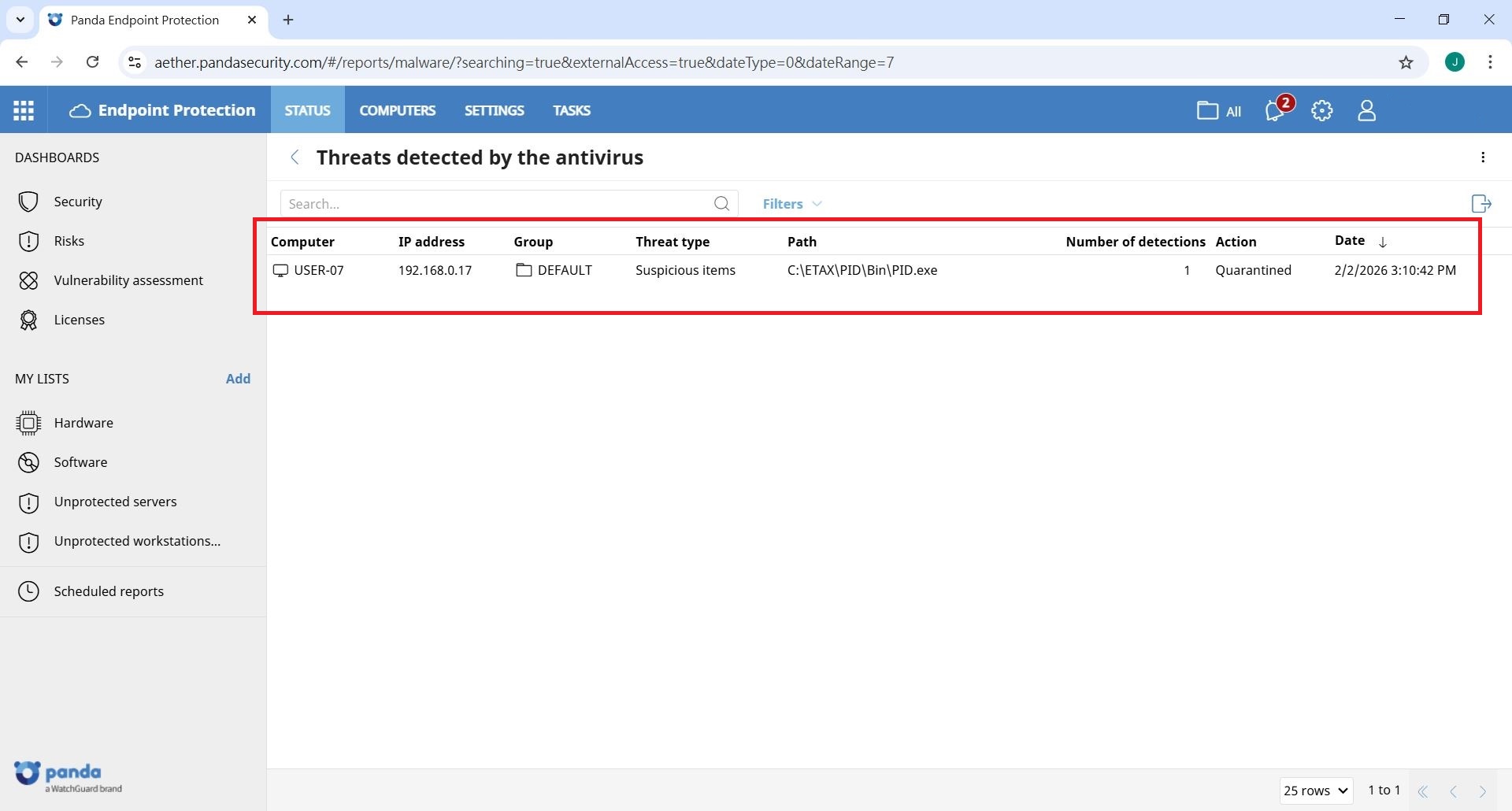The width and height of the screenshot is (1512, 811).
Task: Open the apps grid launcher icon
Action: [x=24, y=110]
